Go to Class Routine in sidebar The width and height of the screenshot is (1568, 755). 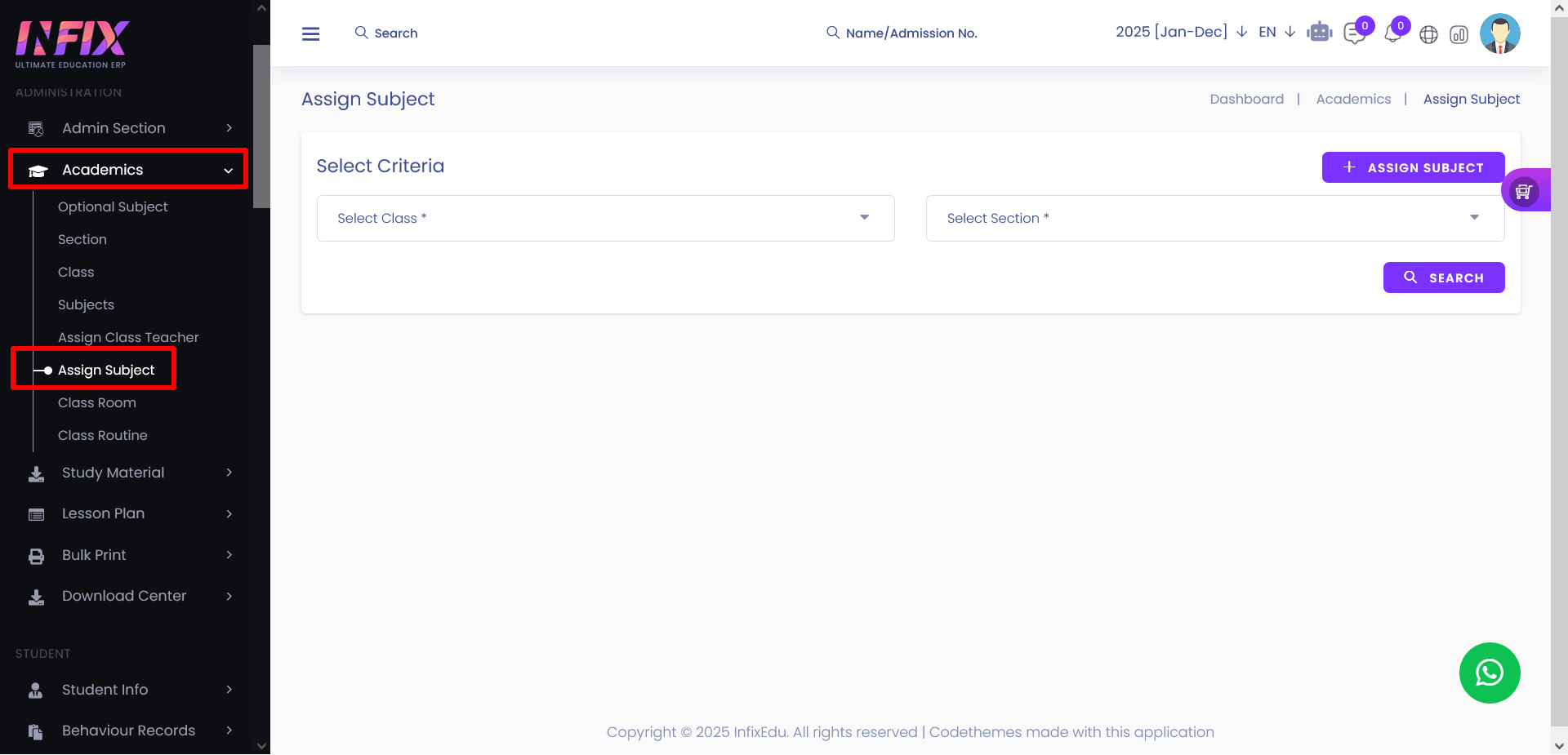pos(103,435)
